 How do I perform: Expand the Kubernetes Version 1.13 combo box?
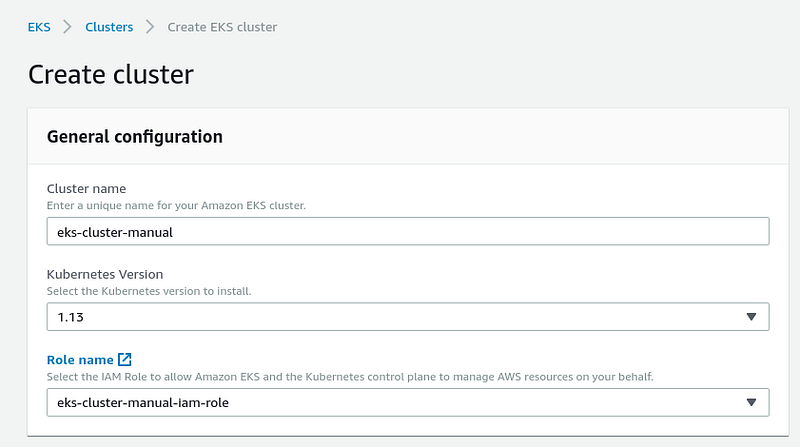click(x=408, y=317)
